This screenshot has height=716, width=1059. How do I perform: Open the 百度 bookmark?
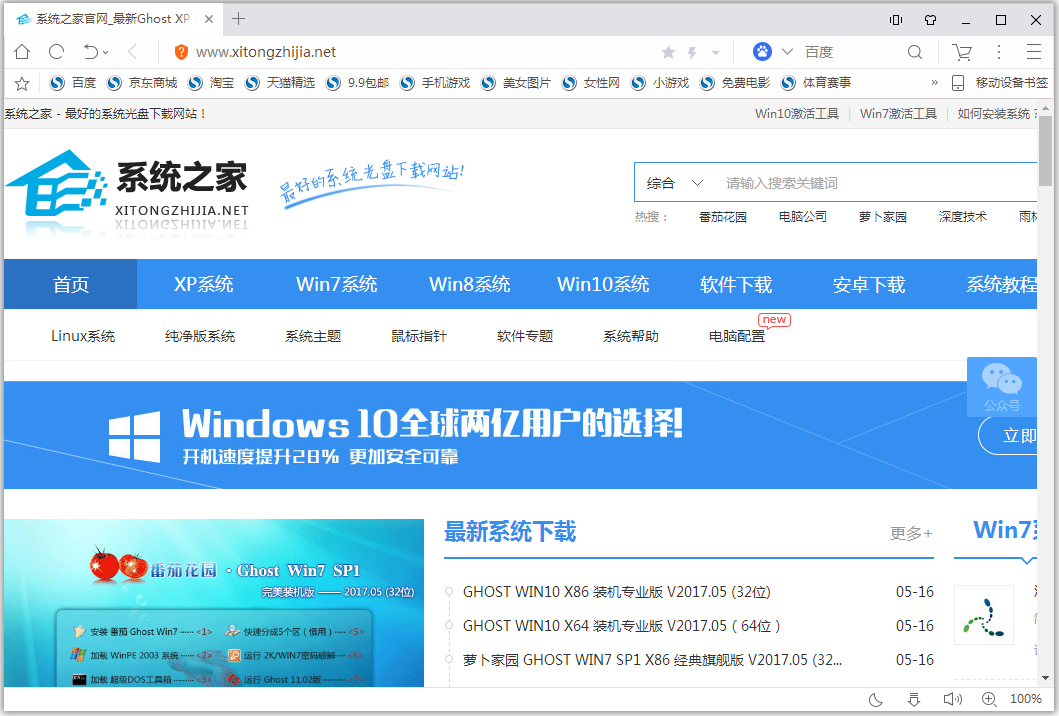(73, 82)
